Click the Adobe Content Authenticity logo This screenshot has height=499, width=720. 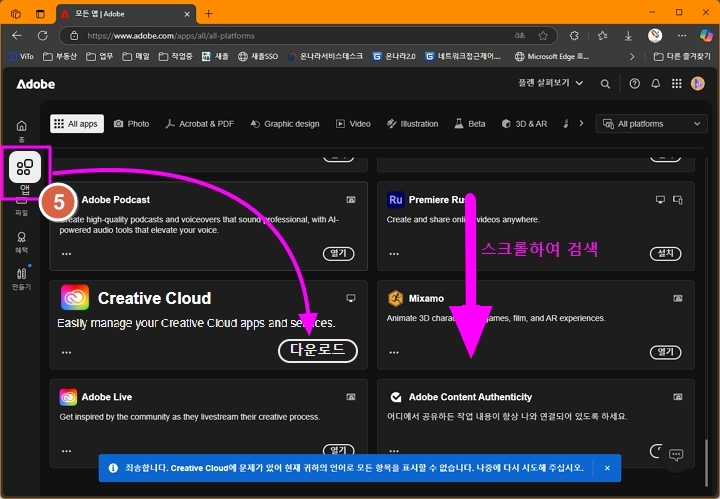(x=395, y=397)
